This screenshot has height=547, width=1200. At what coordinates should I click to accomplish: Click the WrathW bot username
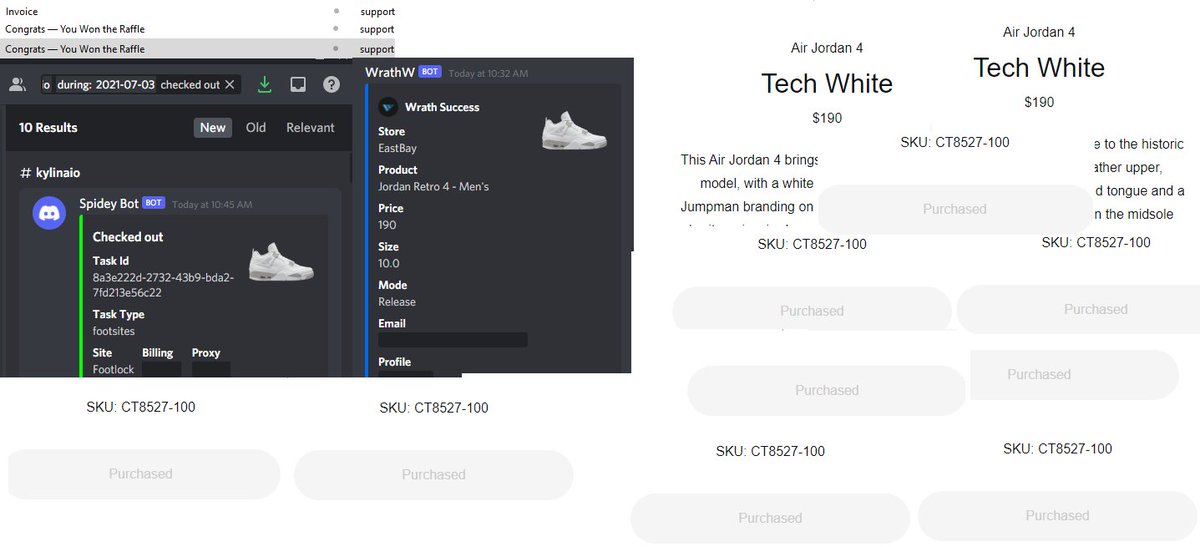click(389, 72)
